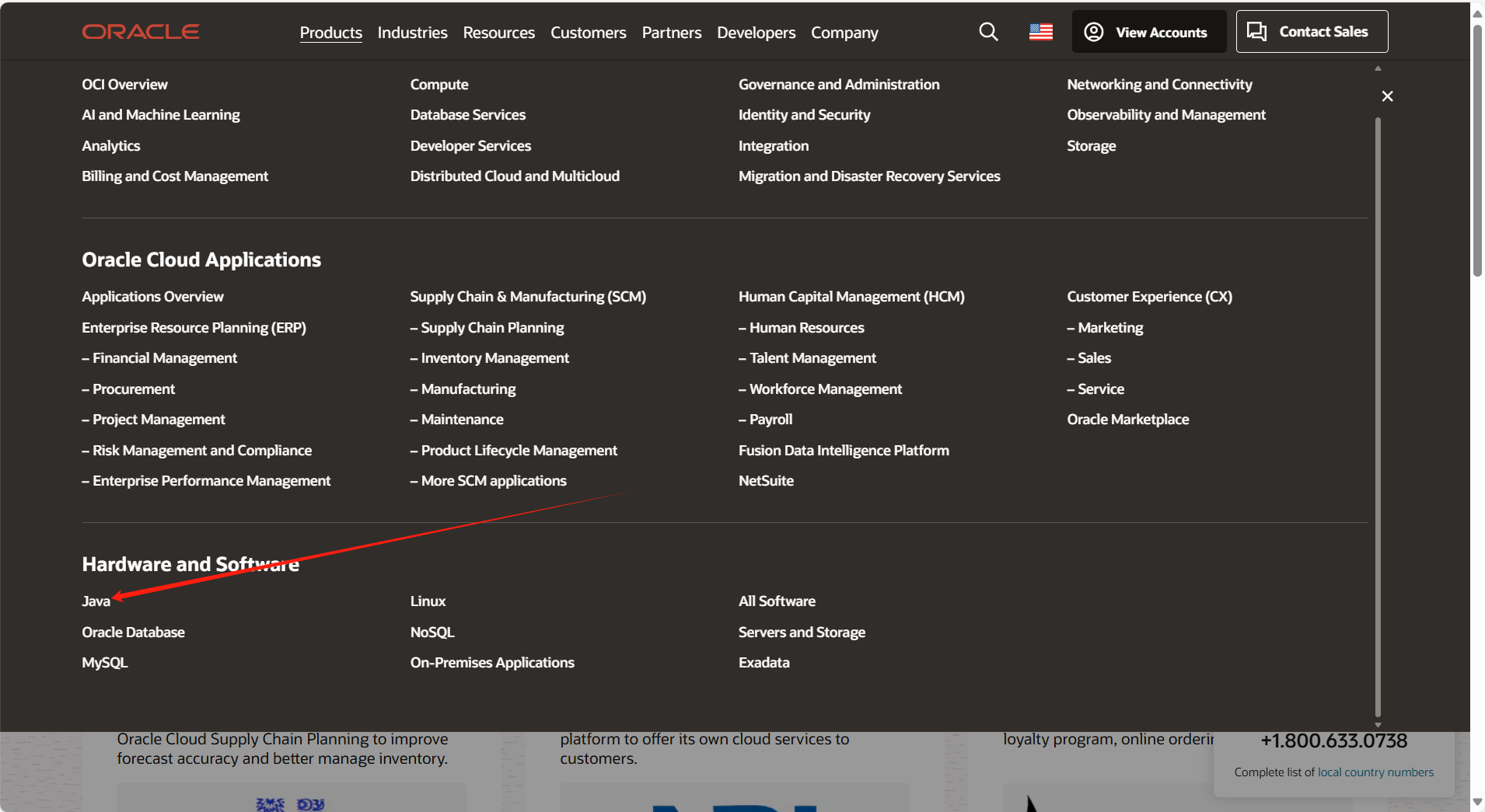Click the Oracle logo
1485x812 pixels.
(141, 31)
